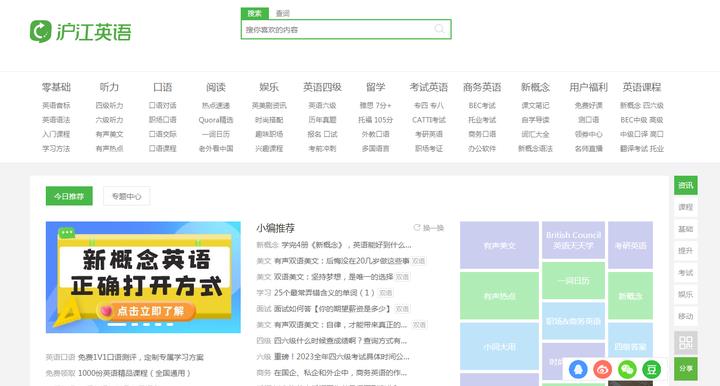This screenshot has width=720, height=386.
Task: Click the 口语对话 link
Action: [163, 105]
